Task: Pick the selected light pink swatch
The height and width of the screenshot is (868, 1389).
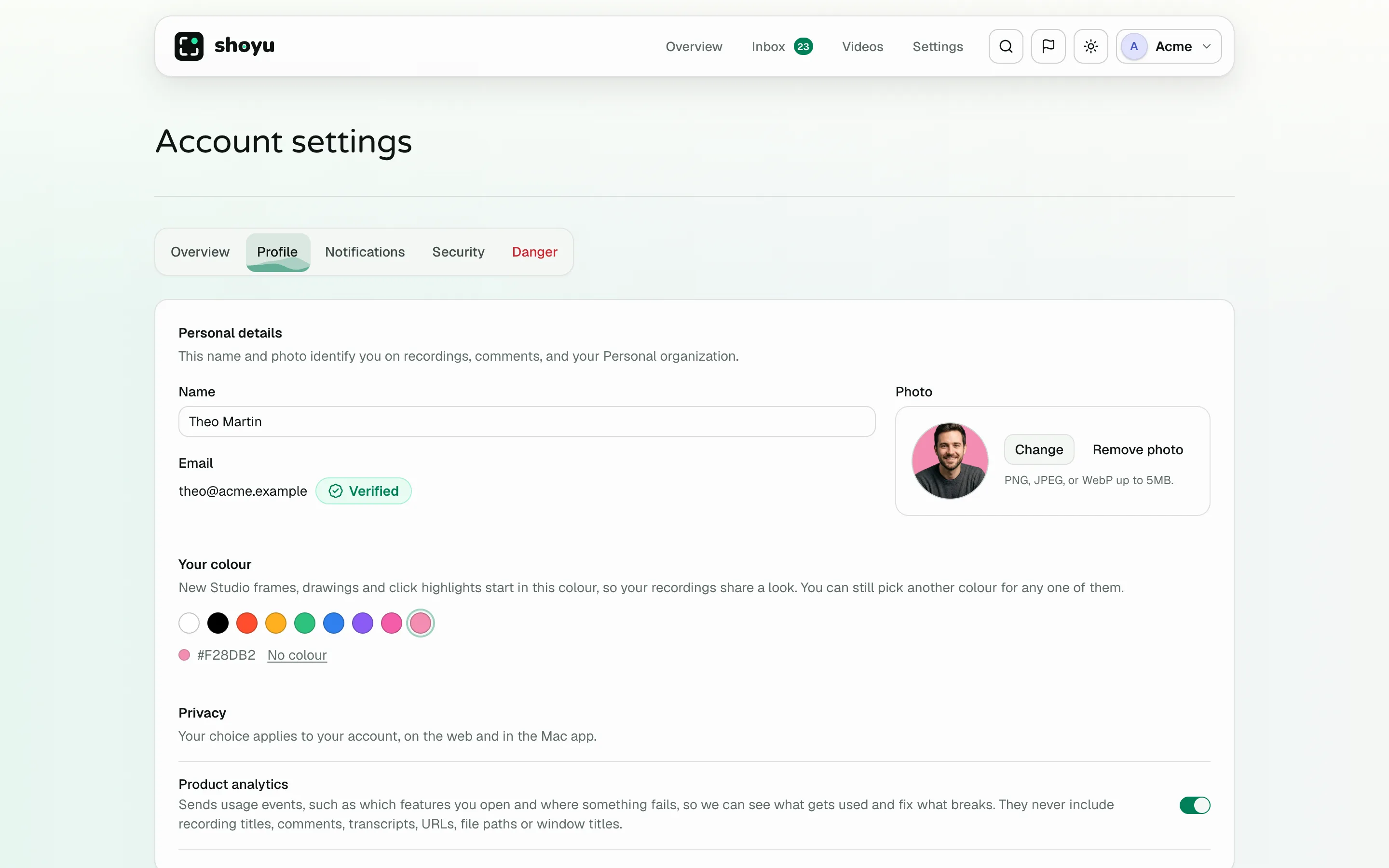Action: pos(420,623)
